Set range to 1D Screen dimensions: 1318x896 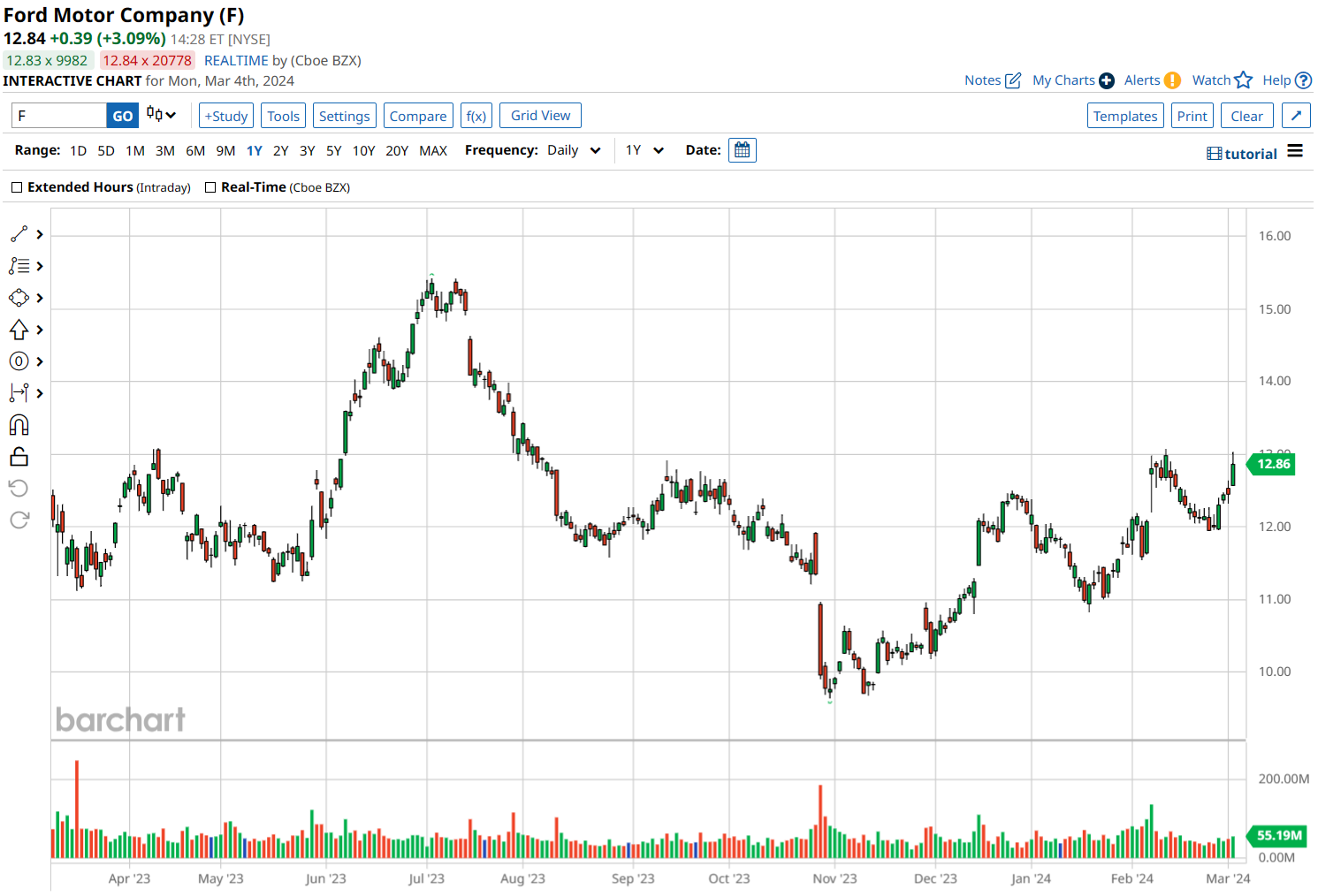79,151
